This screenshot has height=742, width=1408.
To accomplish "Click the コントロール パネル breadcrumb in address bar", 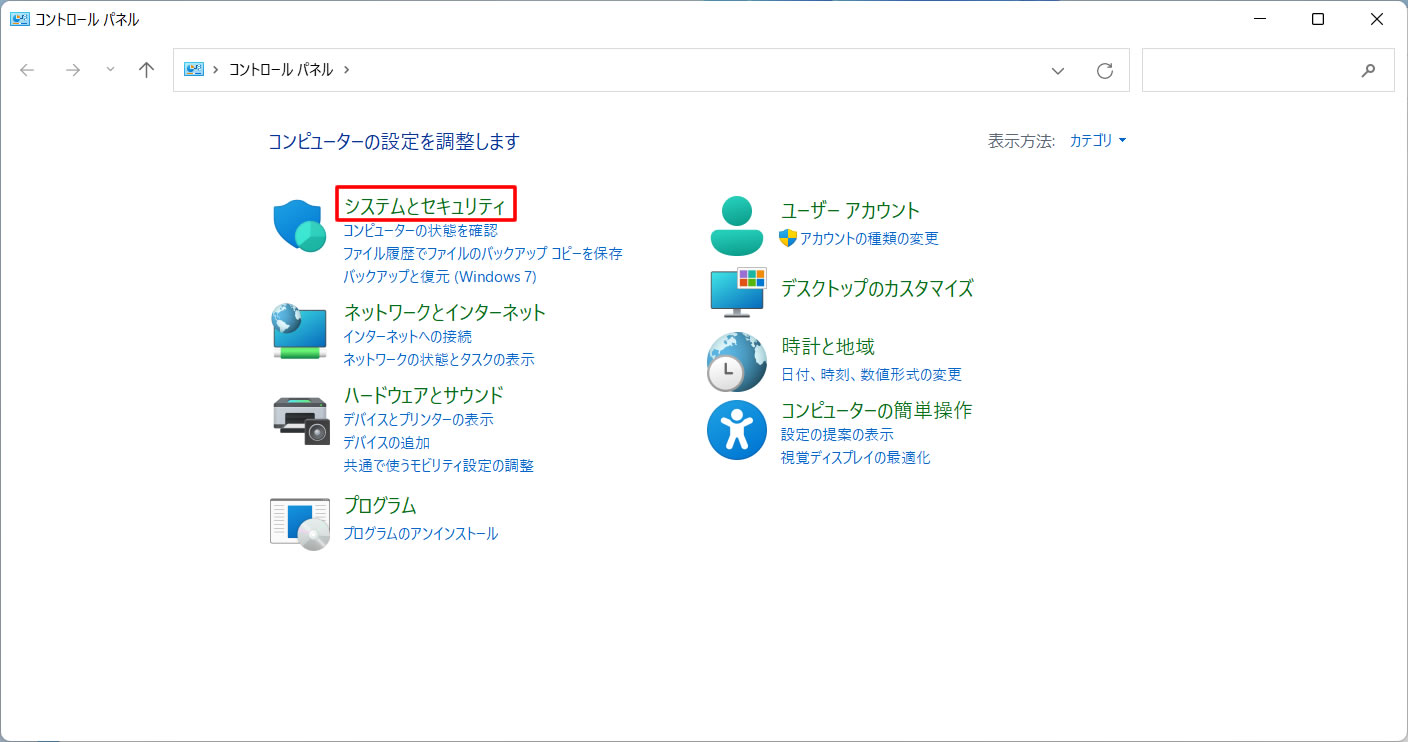I will [282, 70].
